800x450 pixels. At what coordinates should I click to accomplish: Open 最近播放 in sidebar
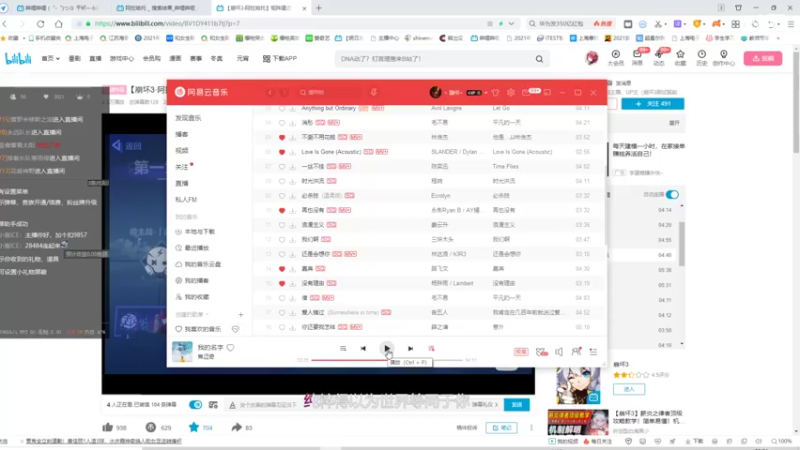pos(192,248)
